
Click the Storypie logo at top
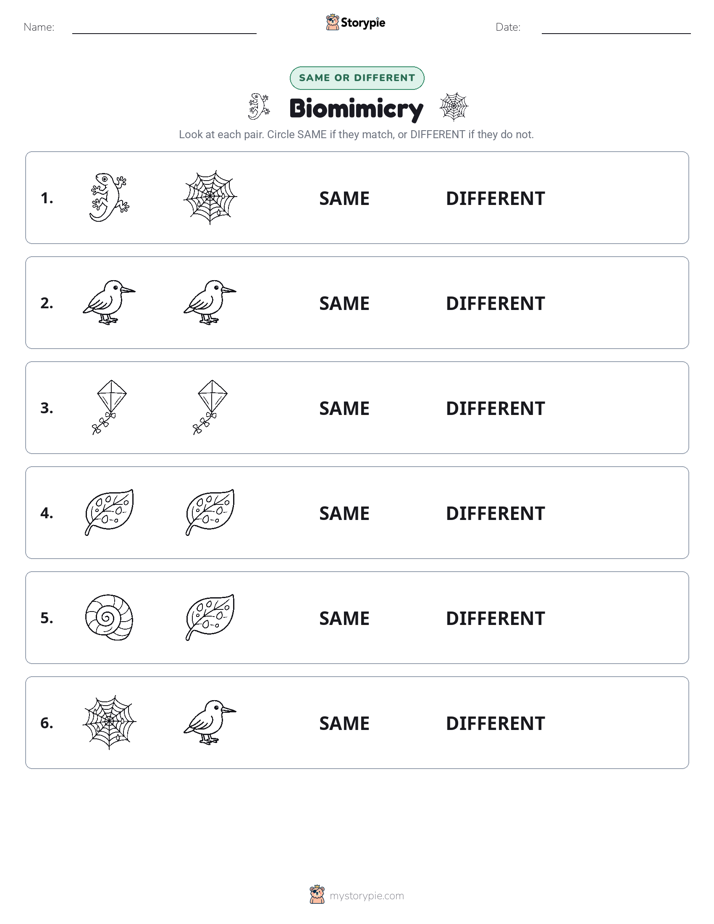point(355,22)
